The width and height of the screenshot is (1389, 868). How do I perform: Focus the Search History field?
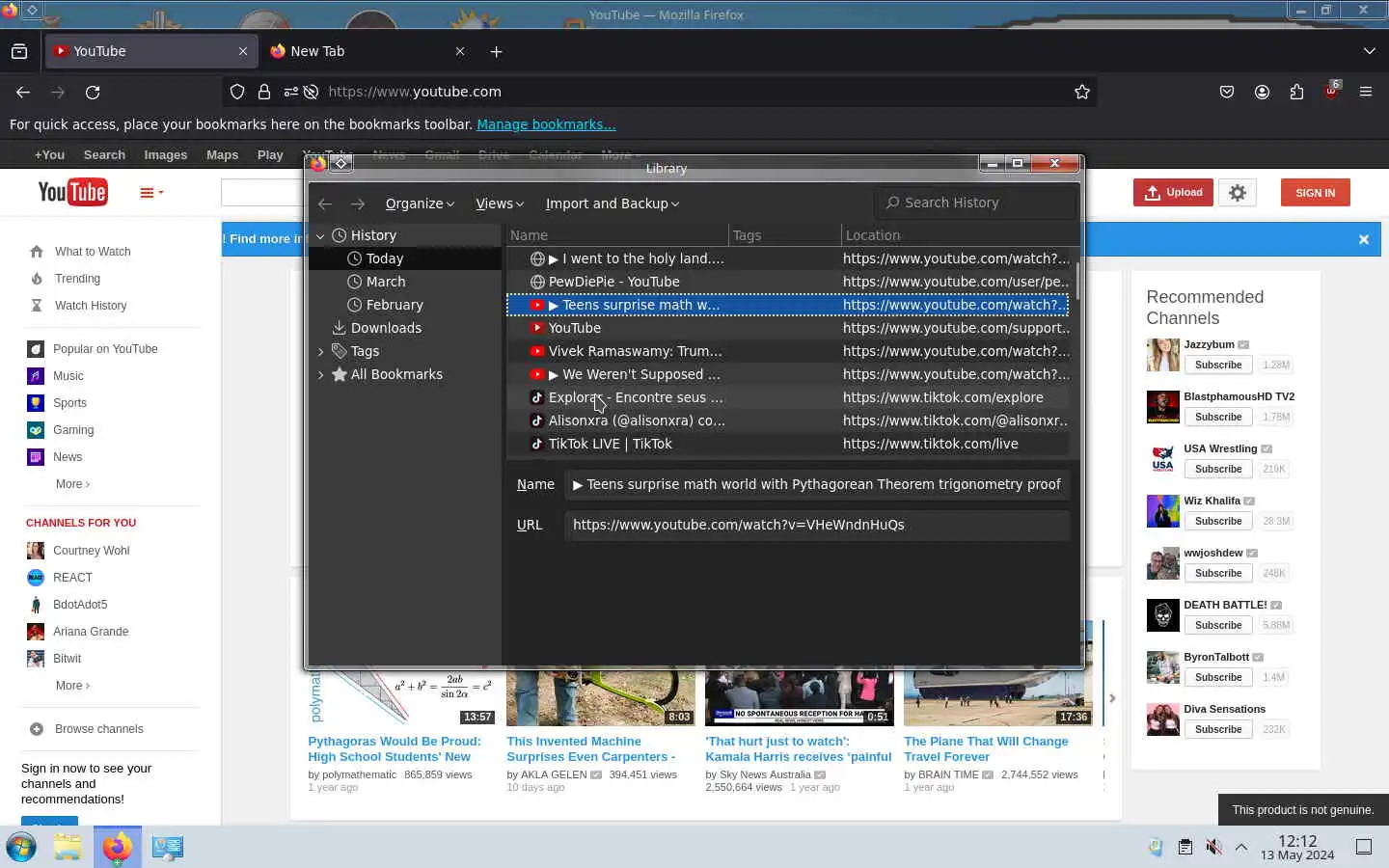(974, 203)
